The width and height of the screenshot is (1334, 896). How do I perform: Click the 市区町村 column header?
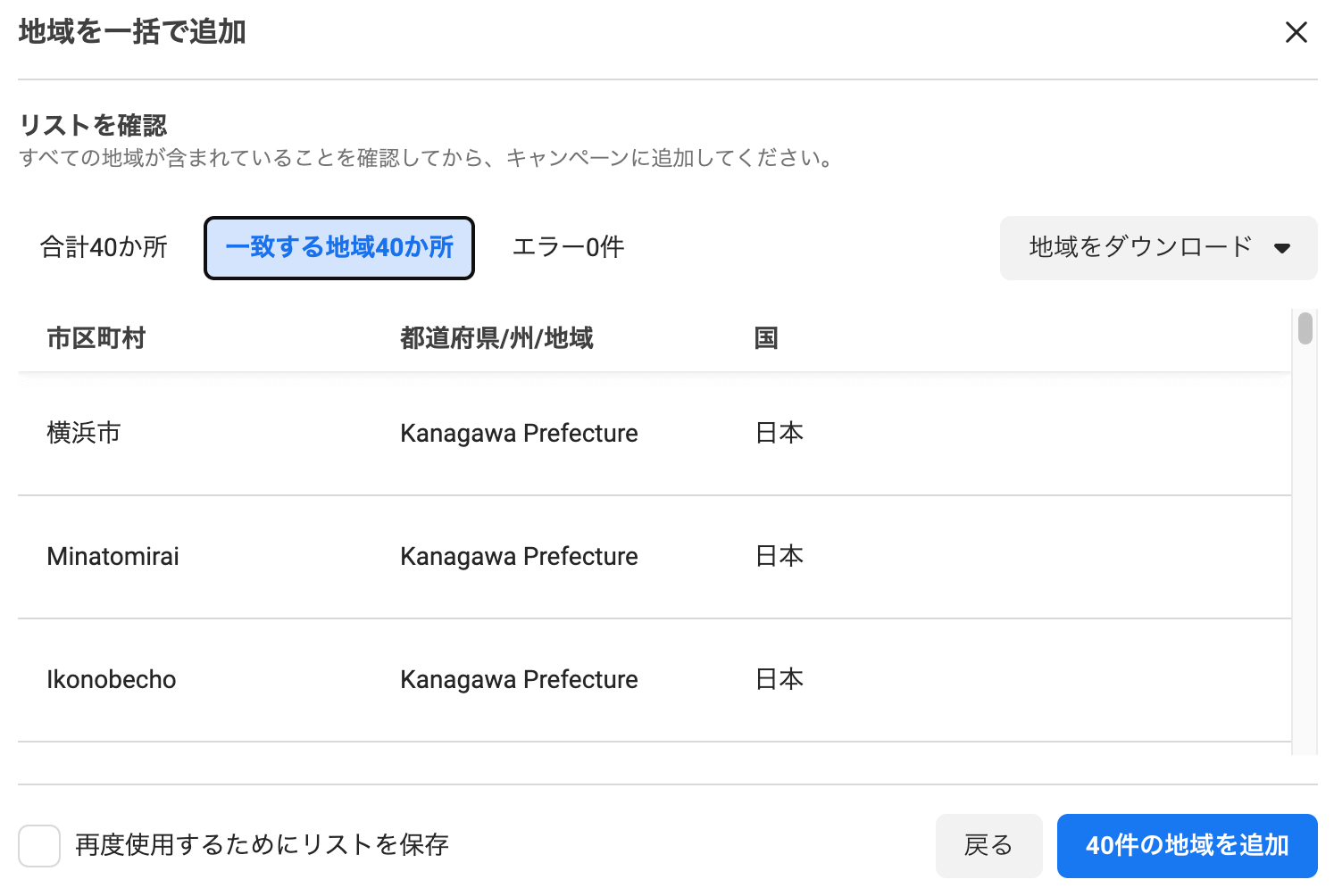[96, 338]
